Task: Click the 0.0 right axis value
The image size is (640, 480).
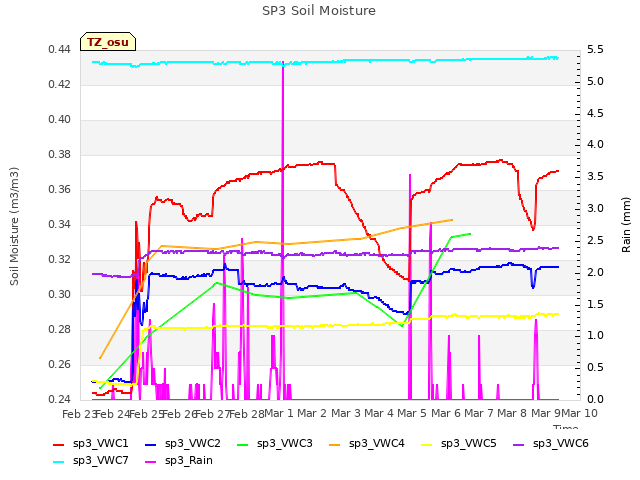Action: coord(595,400)
